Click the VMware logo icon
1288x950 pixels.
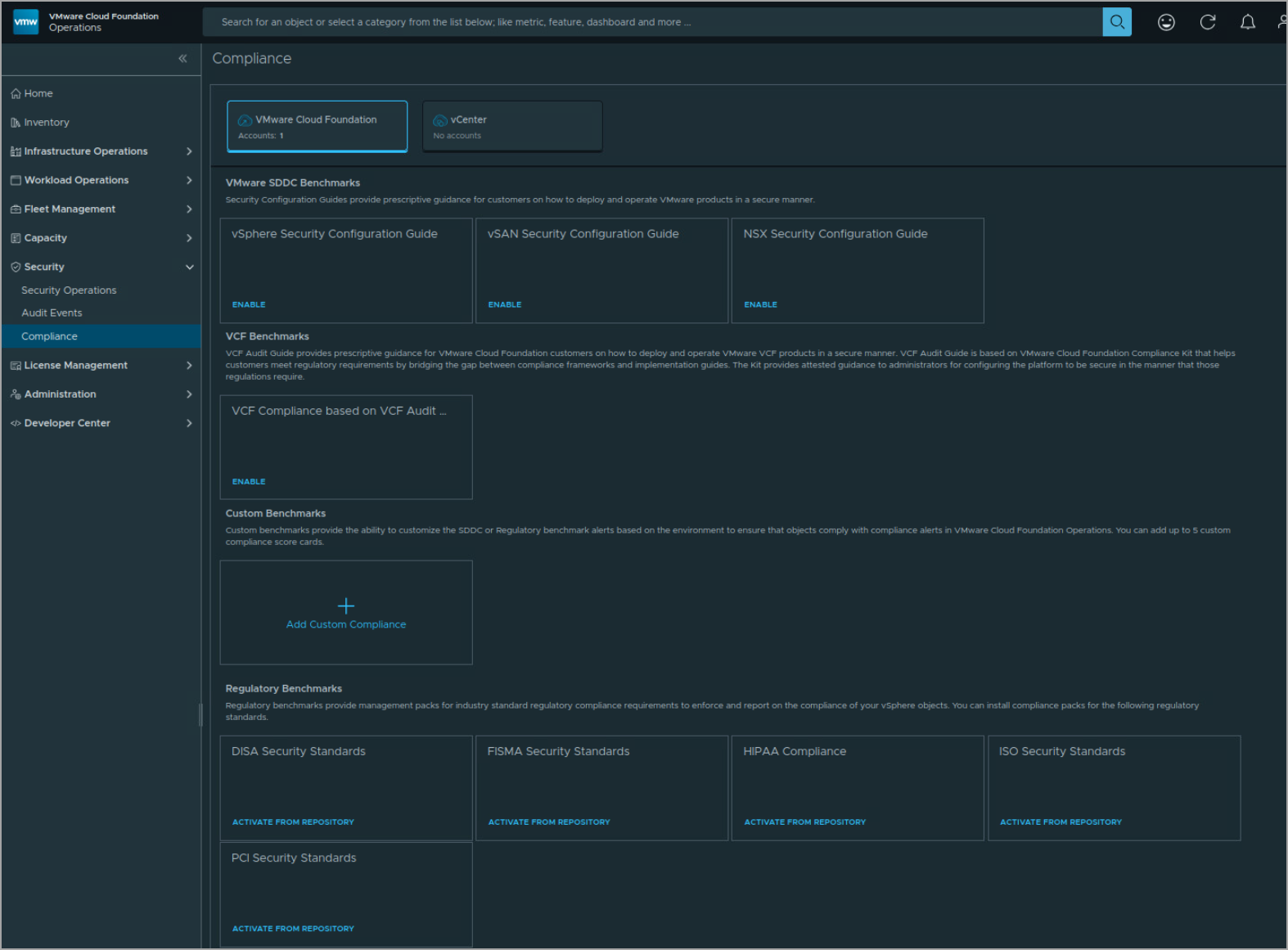pos(25,22)
